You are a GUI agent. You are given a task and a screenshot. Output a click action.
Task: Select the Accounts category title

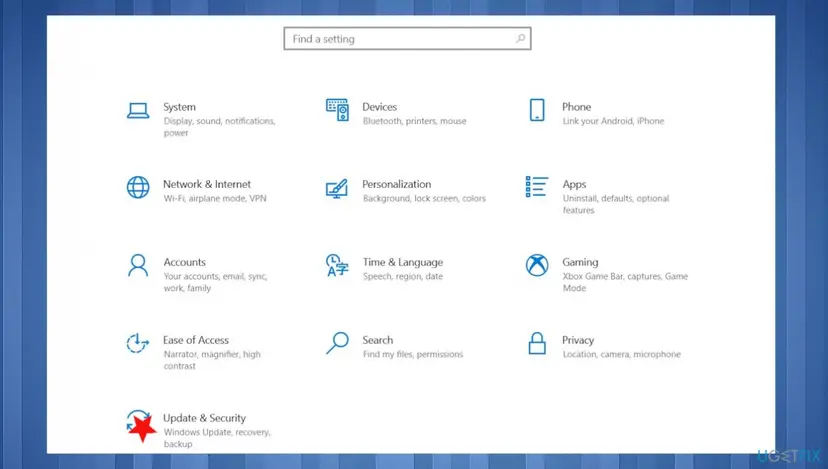point(184,262)
